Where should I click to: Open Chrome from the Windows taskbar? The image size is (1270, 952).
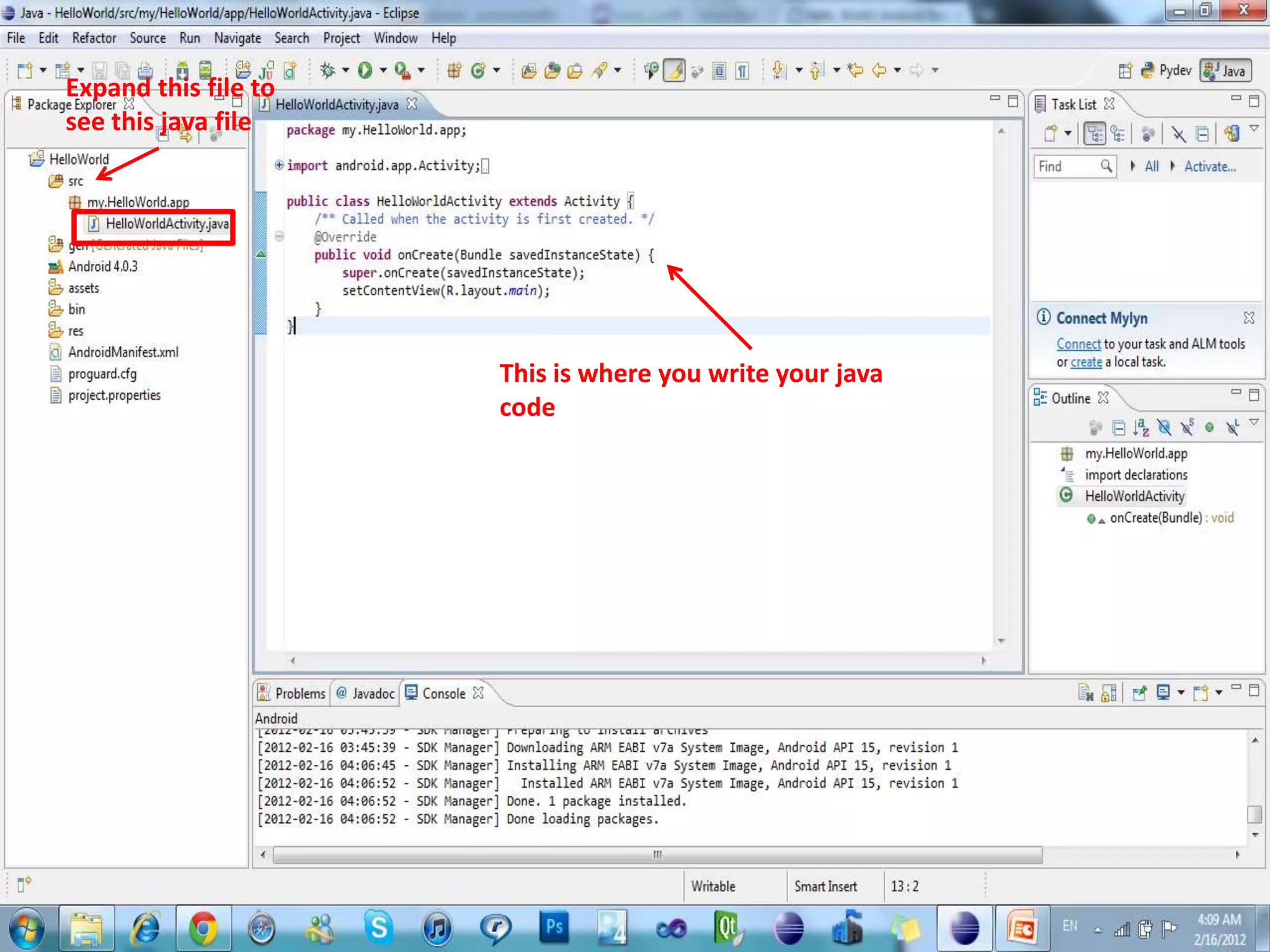[x=203, y=928]
